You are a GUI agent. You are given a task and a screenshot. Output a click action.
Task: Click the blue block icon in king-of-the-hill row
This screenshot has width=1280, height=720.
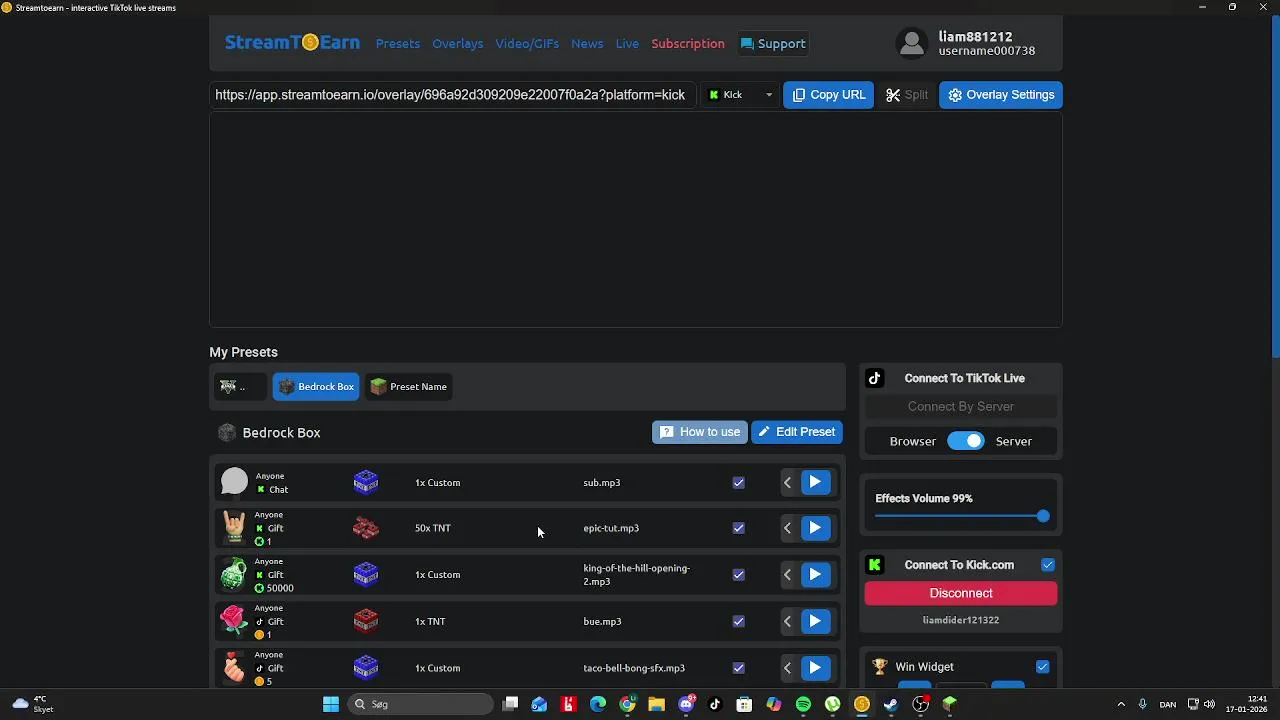366,574
